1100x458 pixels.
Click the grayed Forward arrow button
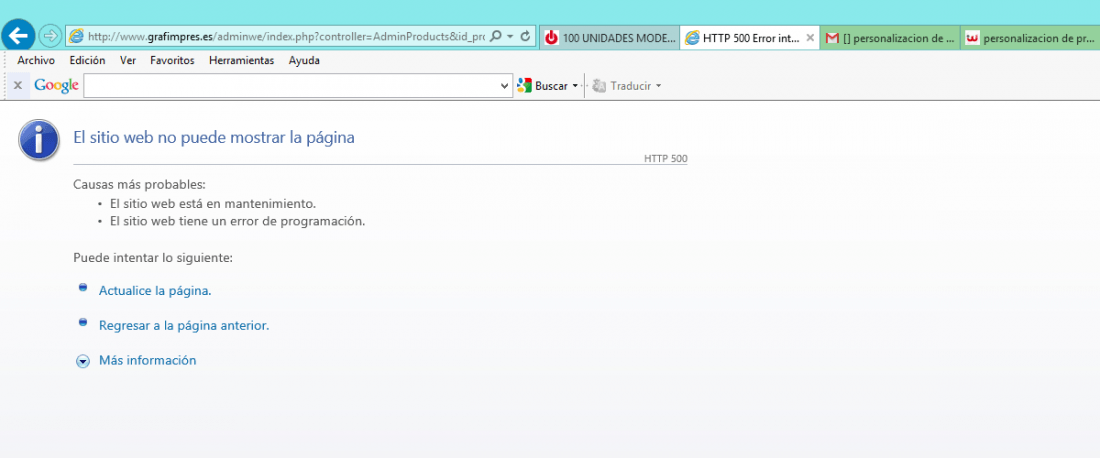tap(50, 35)
